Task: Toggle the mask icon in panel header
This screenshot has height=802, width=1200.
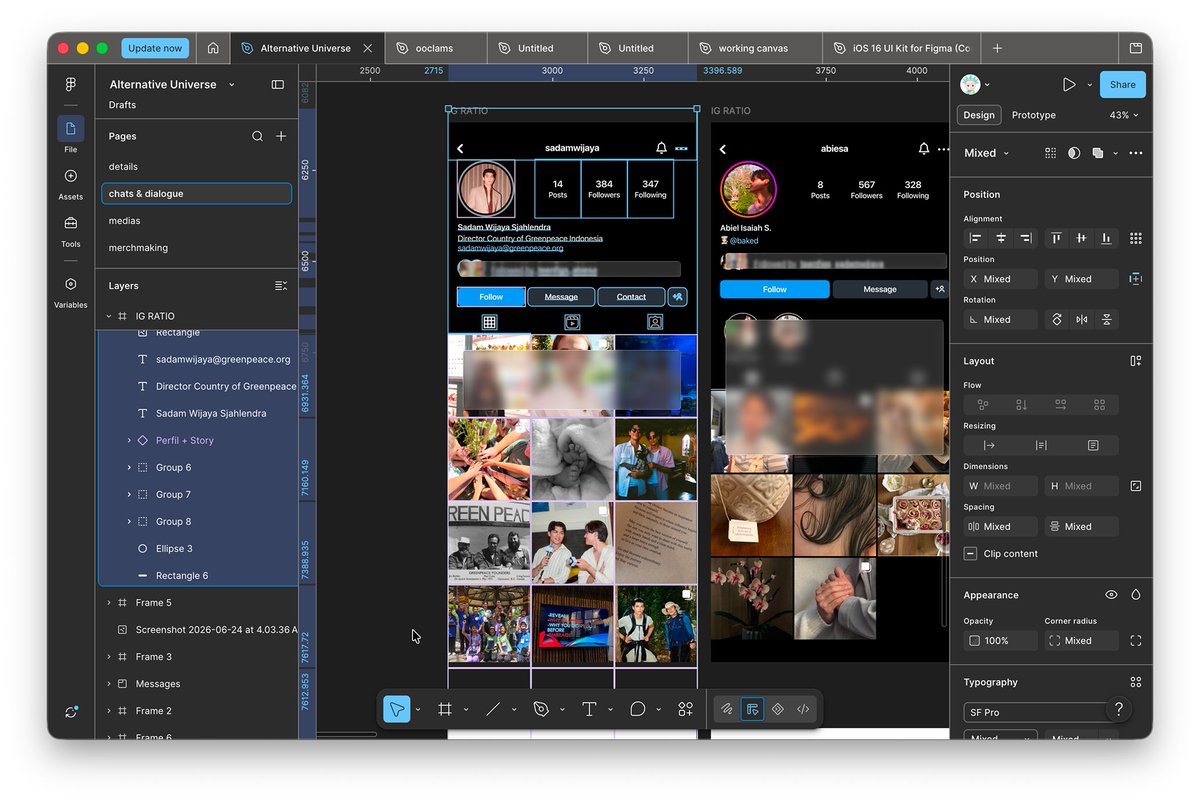Action: 1074,153
